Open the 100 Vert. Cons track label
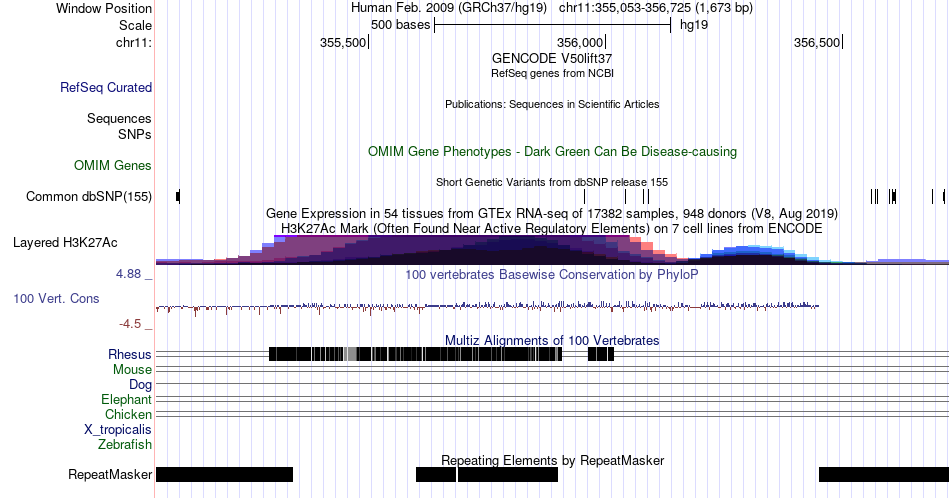Screen dimensions: 950x498 tap(56, 298)
